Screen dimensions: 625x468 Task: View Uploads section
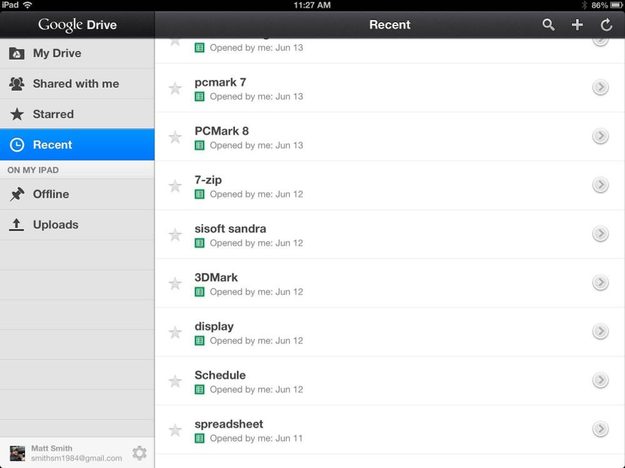coord(77,225)
